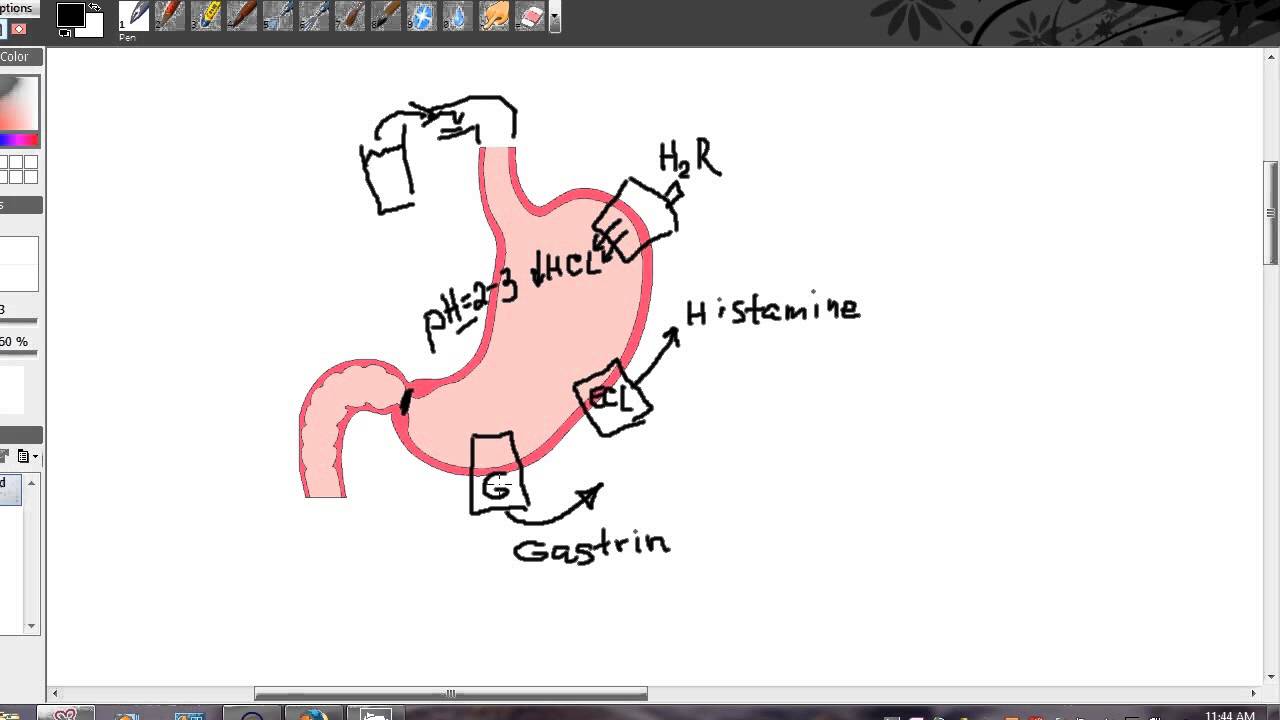Select the drawing tool numbered 5
The width and height of the screenshot is (1280, 720).
tap(278, 16)
